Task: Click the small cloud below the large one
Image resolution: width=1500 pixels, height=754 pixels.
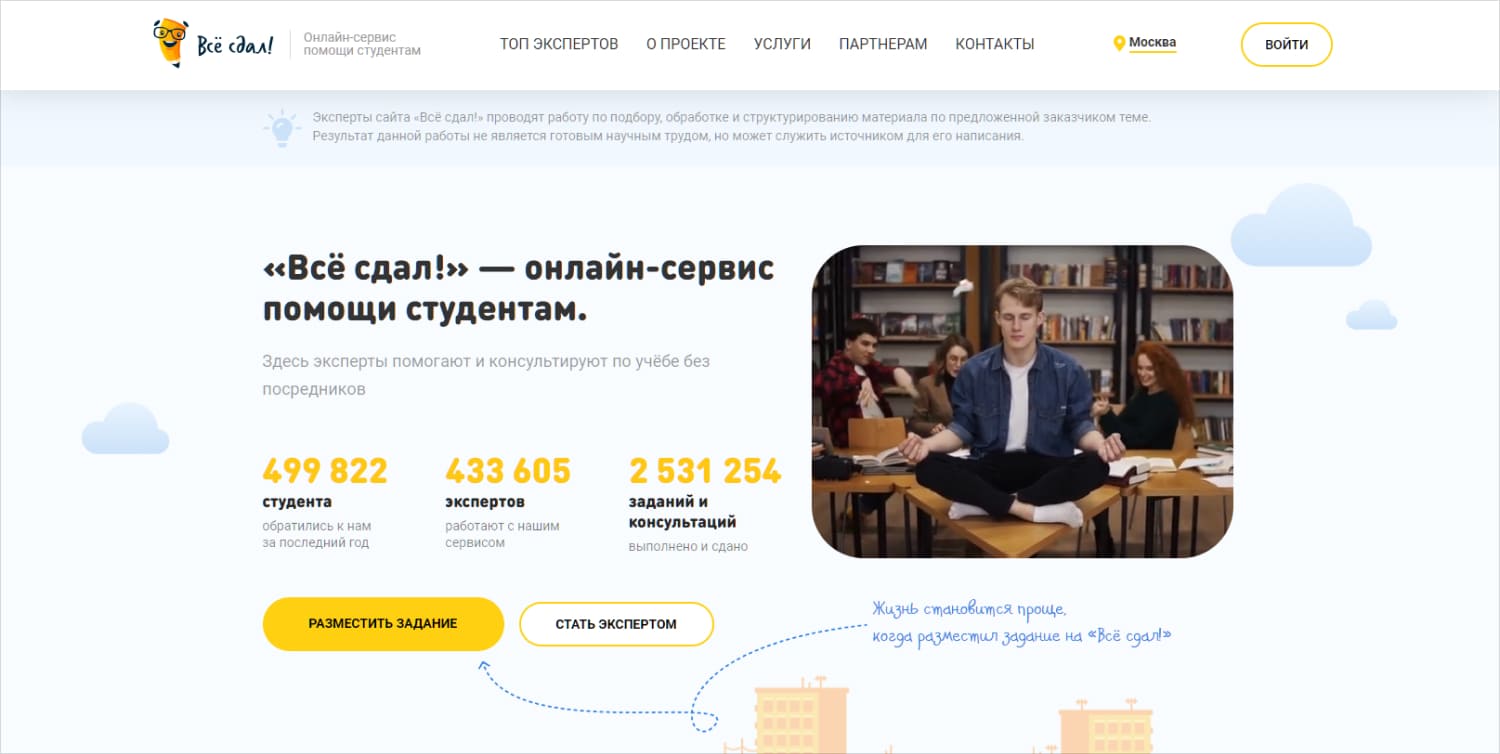Action: point(1371,314)
